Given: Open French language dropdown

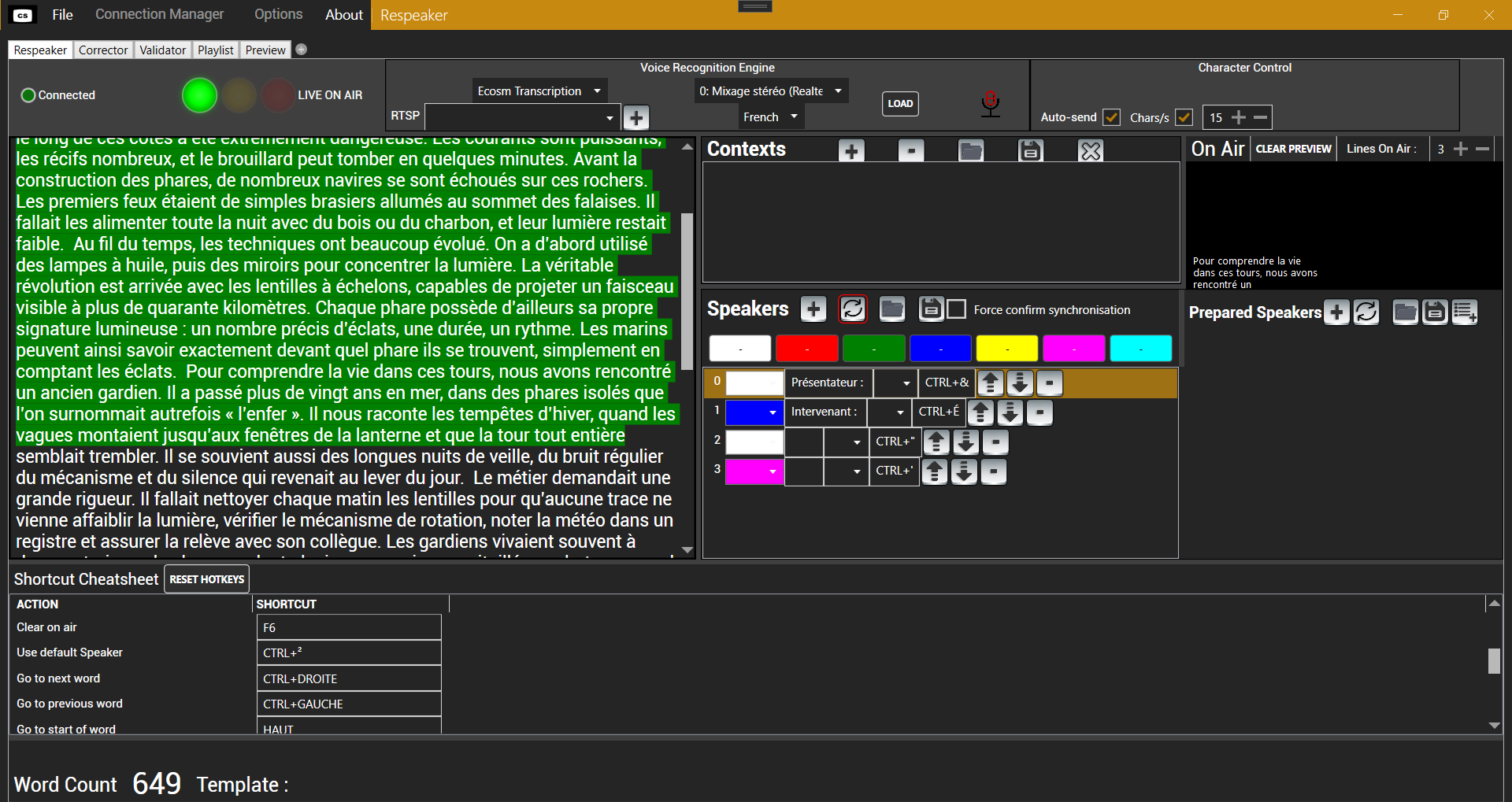Looking at the screenshot, I should pos(771,117).
